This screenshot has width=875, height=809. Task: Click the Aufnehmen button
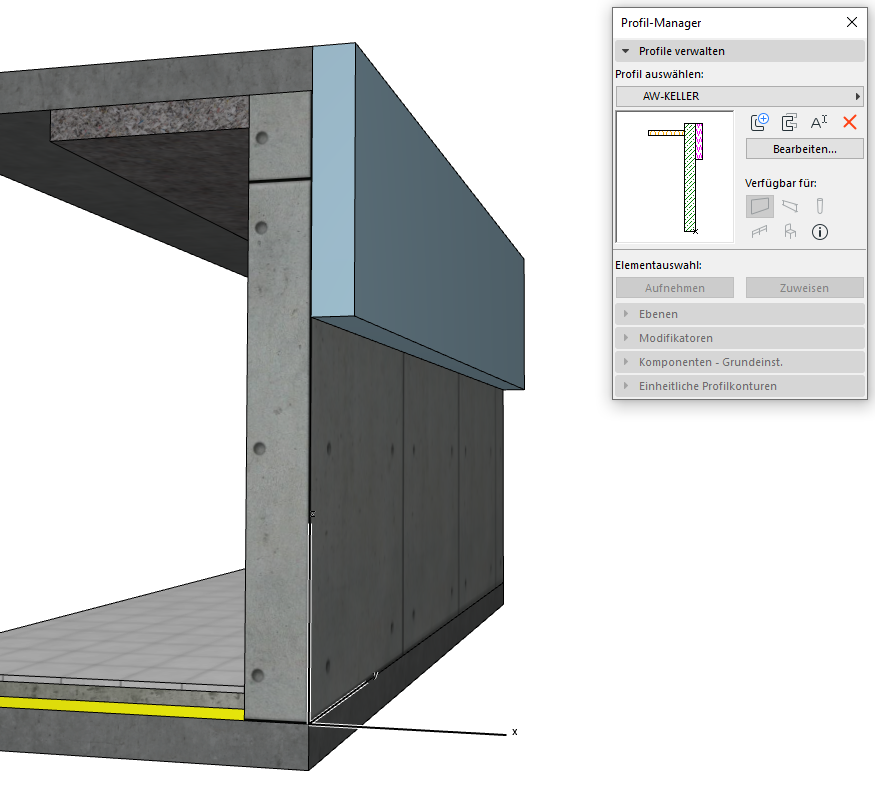[675, 288]
